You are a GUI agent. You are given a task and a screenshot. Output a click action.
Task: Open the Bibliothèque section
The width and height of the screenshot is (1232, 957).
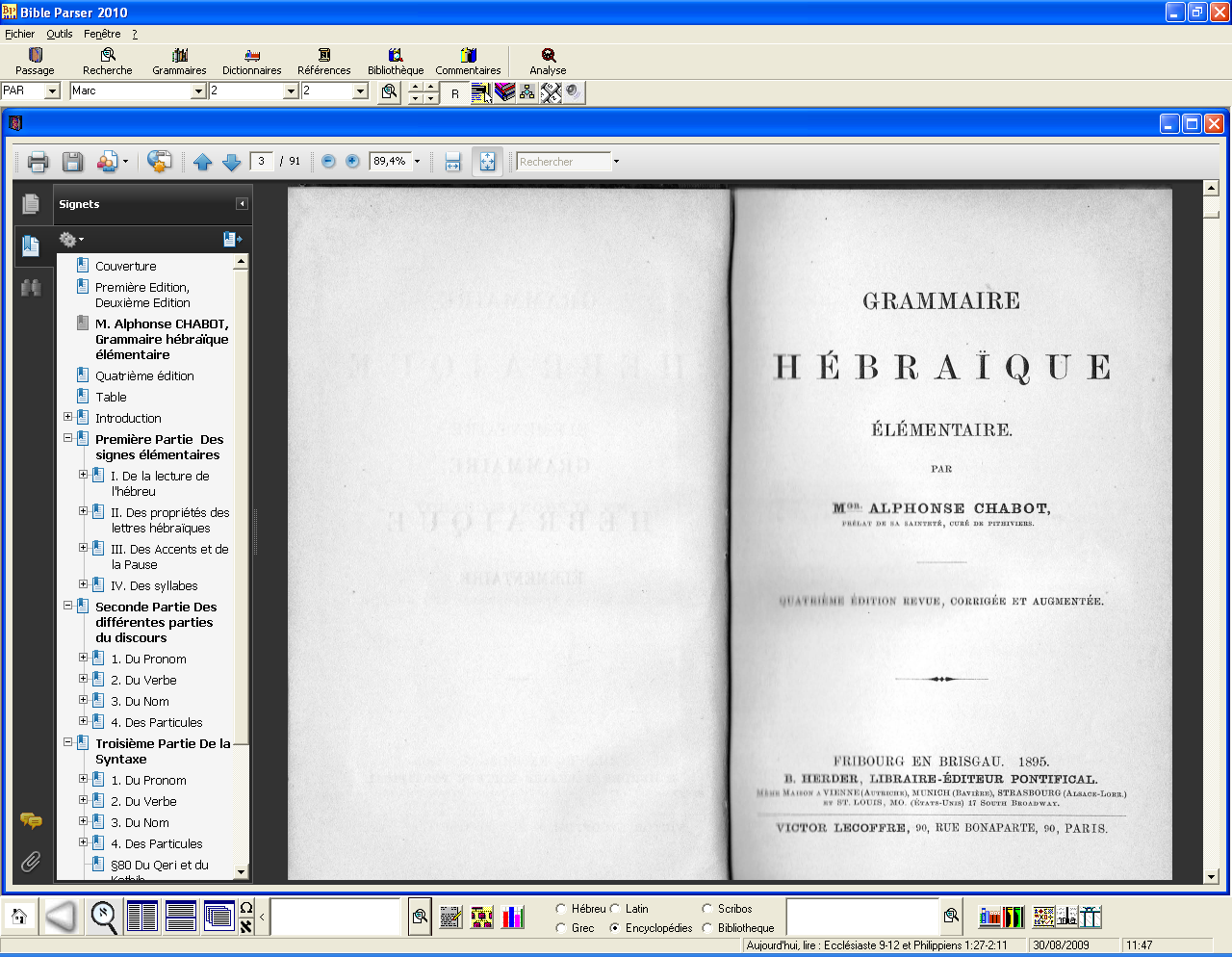(396, 62)
